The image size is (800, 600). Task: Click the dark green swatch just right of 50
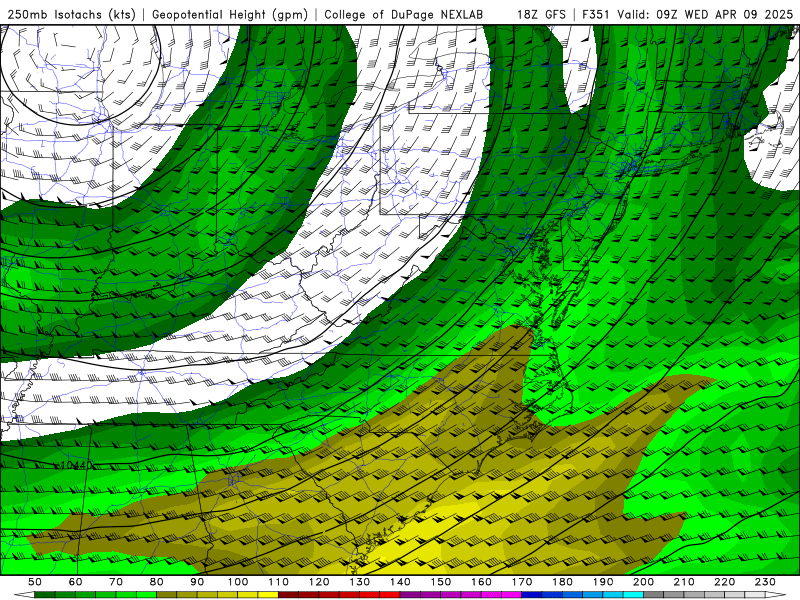pos(44,595)
